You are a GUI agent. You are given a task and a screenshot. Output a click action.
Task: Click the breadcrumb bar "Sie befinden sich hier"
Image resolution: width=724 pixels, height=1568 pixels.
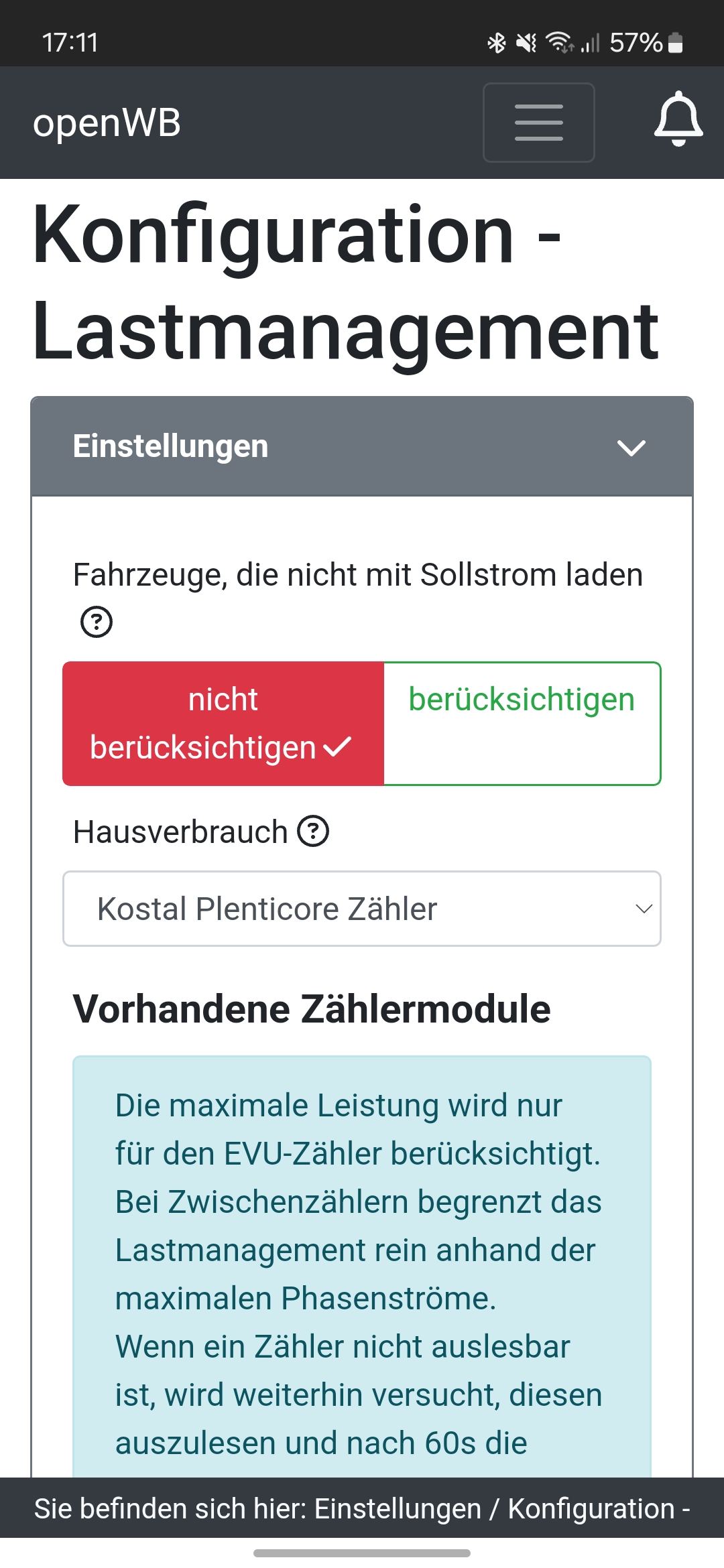pos(362,1508)
